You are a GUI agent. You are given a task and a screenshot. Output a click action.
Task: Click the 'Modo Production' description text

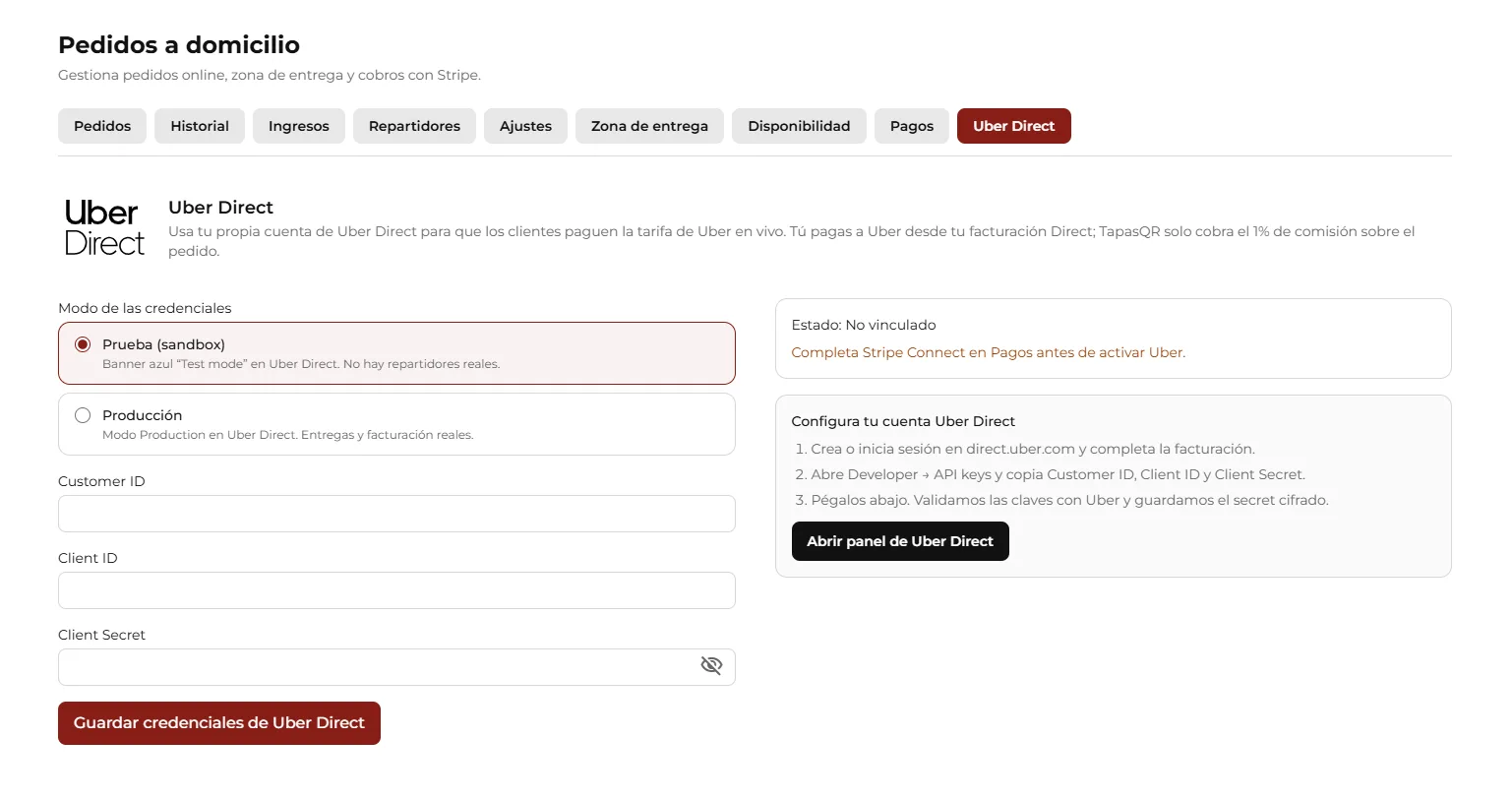288,435
